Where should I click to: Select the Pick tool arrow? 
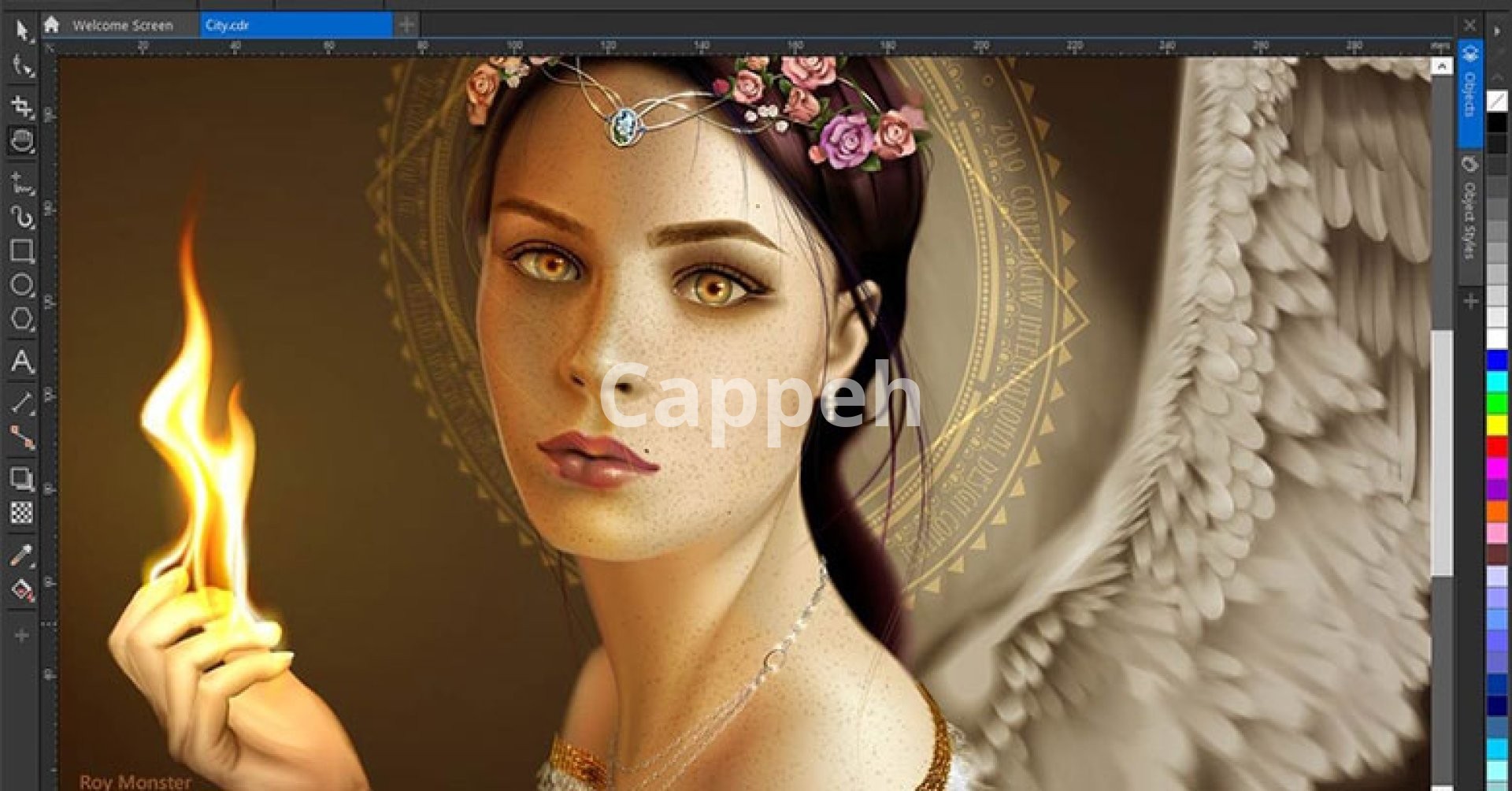pyautogui.click(x=21, y=31)
